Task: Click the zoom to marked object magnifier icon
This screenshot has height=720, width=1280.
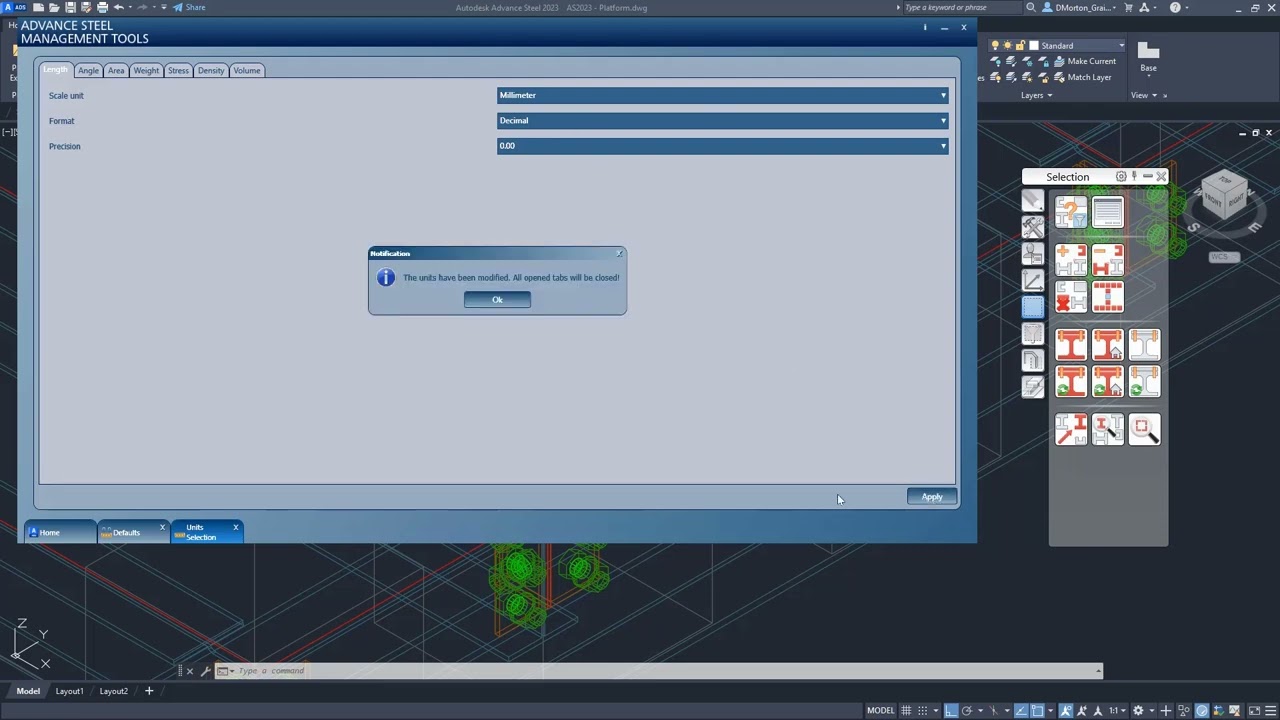Action: tap(1145, 429)
